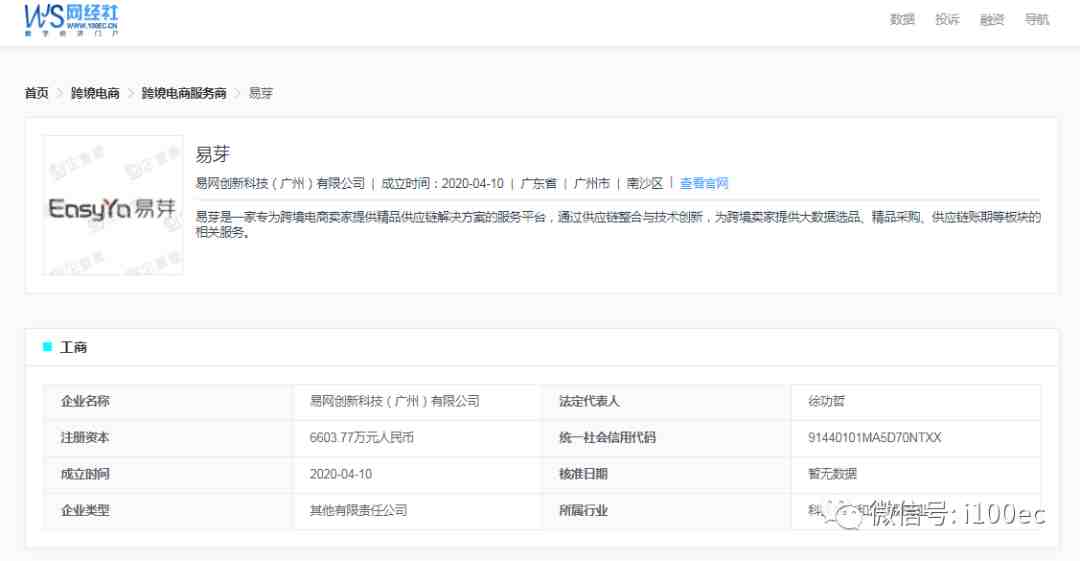Click 易网创新科技（广州）有限公司 table cell
Screen dimensions: 1080x561
pos(417,401)
